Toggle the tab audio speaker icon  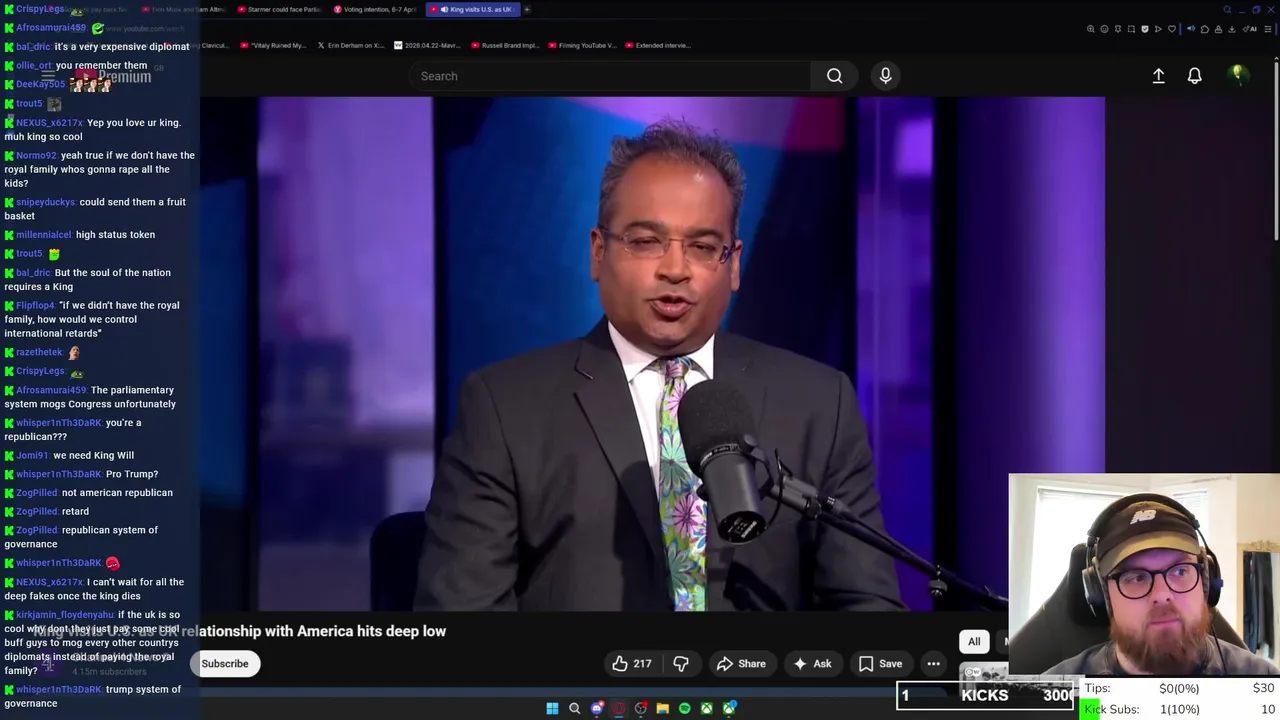[1191, 29]
